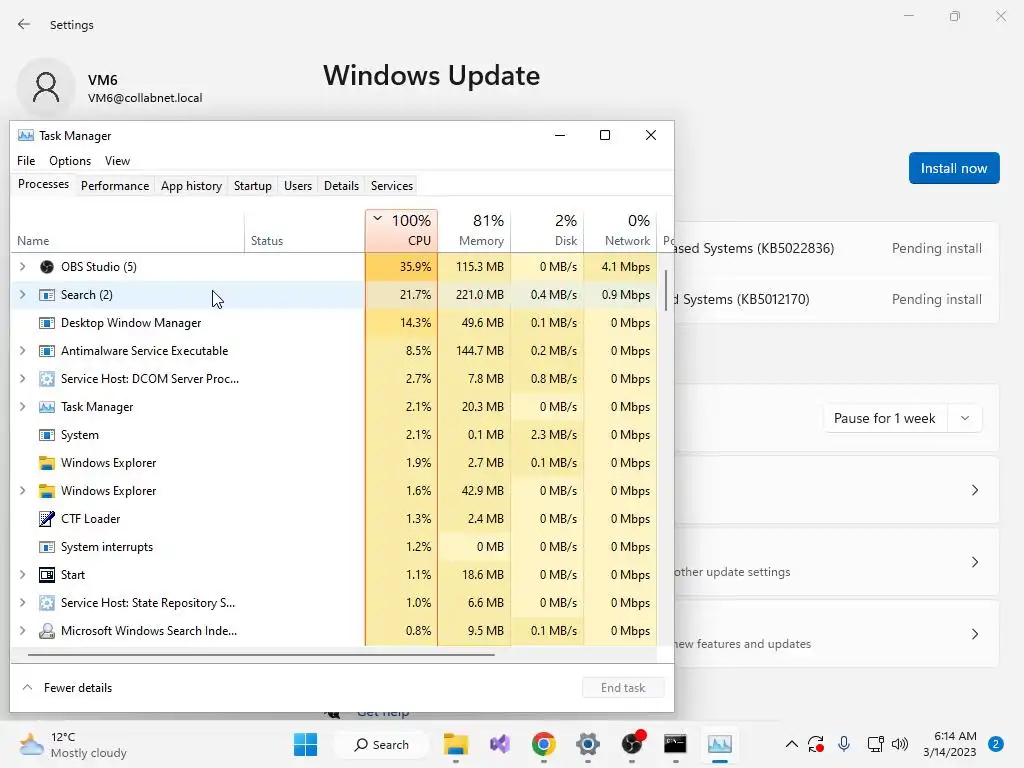The width and height of the screenshot is (1024, 768).
Task: Show hidden system tray icons
Action: pos(792,744)
